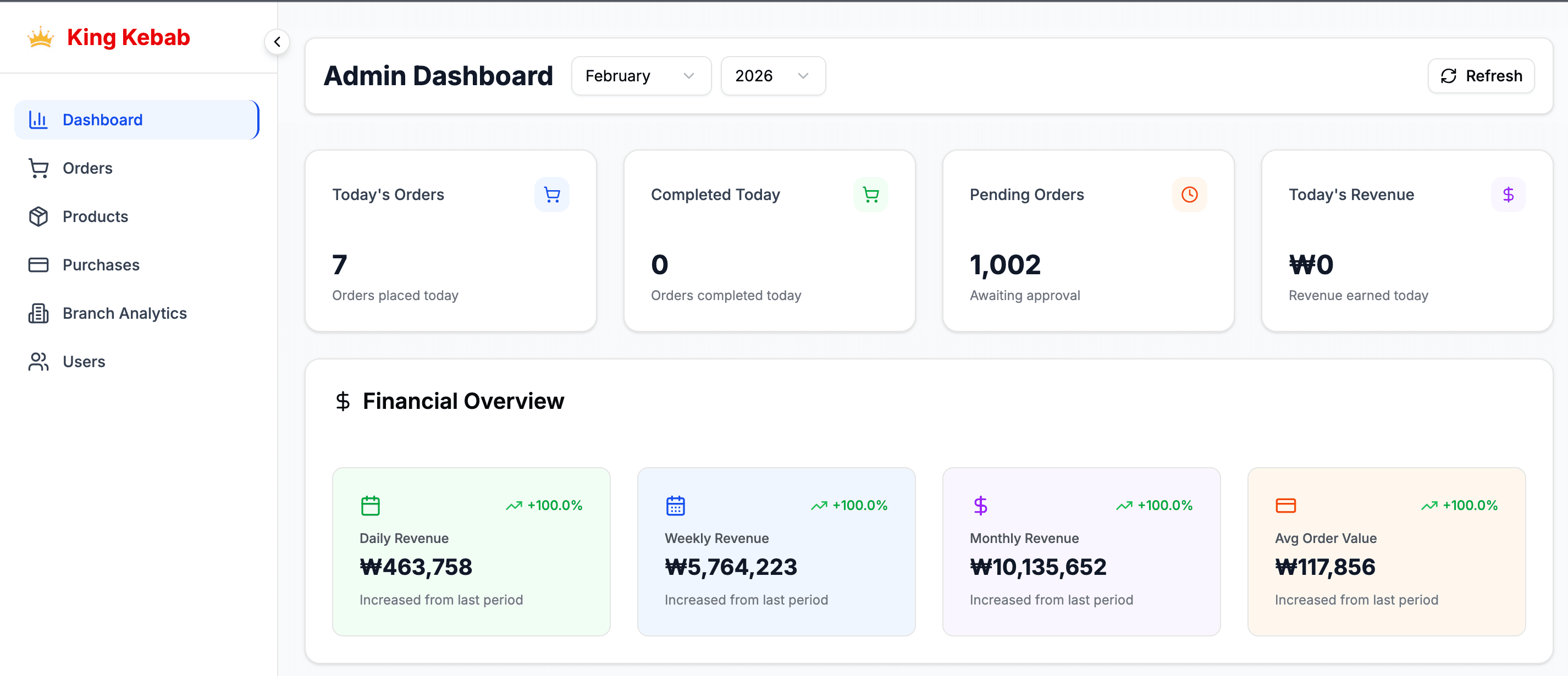Click the dollar icon in Monthly Revenue card

coord(980,506)
